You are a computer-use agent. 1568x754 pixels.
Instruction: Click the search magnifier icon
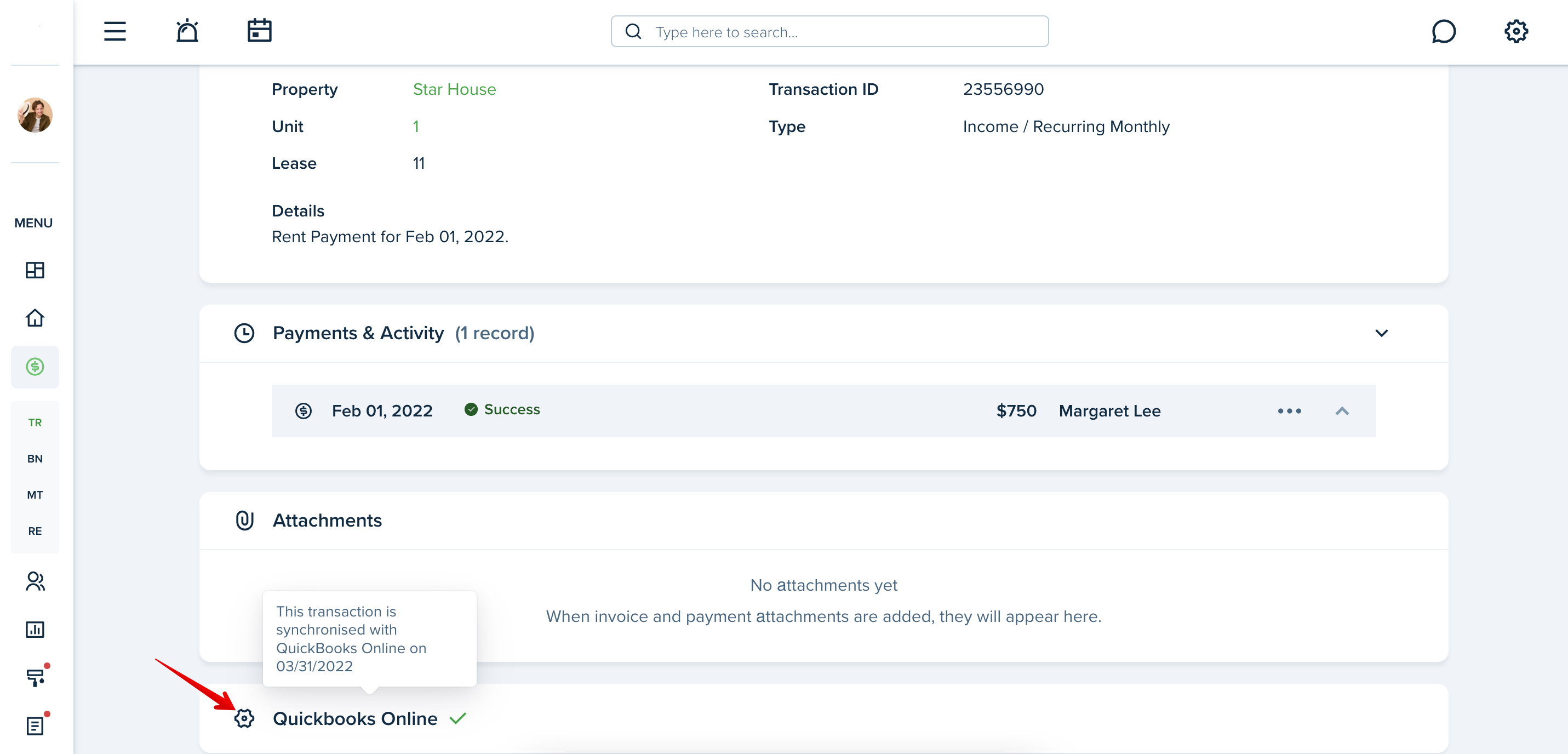pyautogui.click(x=633, y=32)
